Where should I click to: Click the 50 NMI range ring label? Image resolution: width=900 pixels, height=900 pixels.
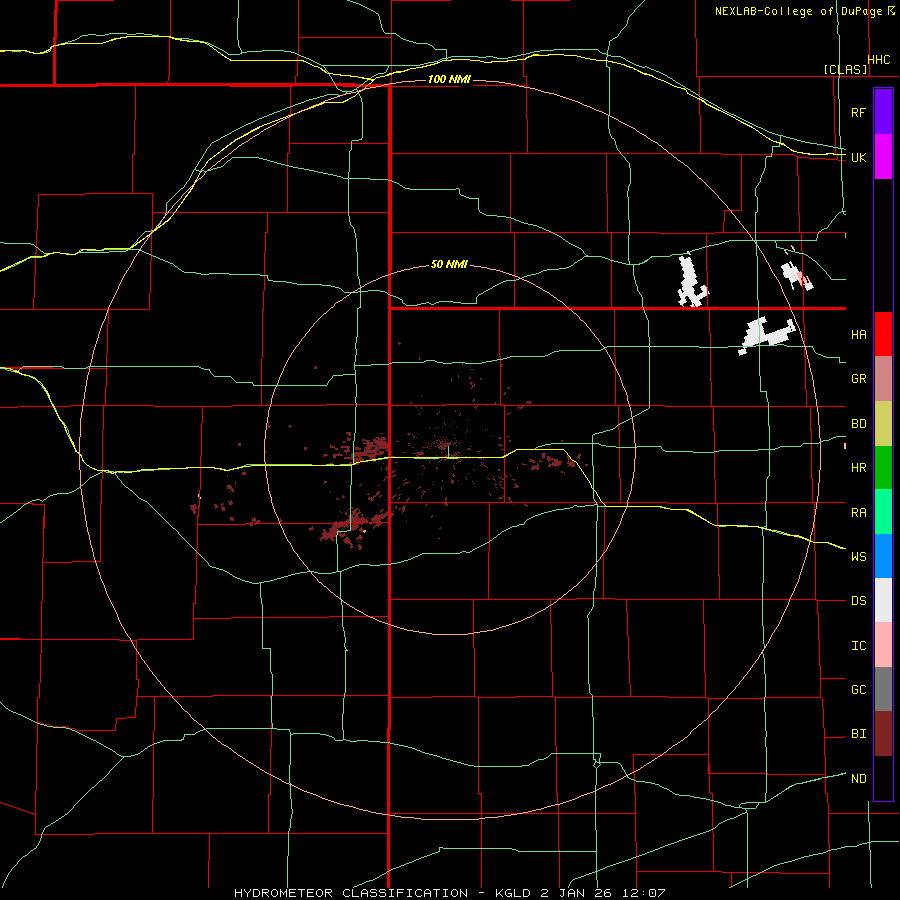(449, 265)
